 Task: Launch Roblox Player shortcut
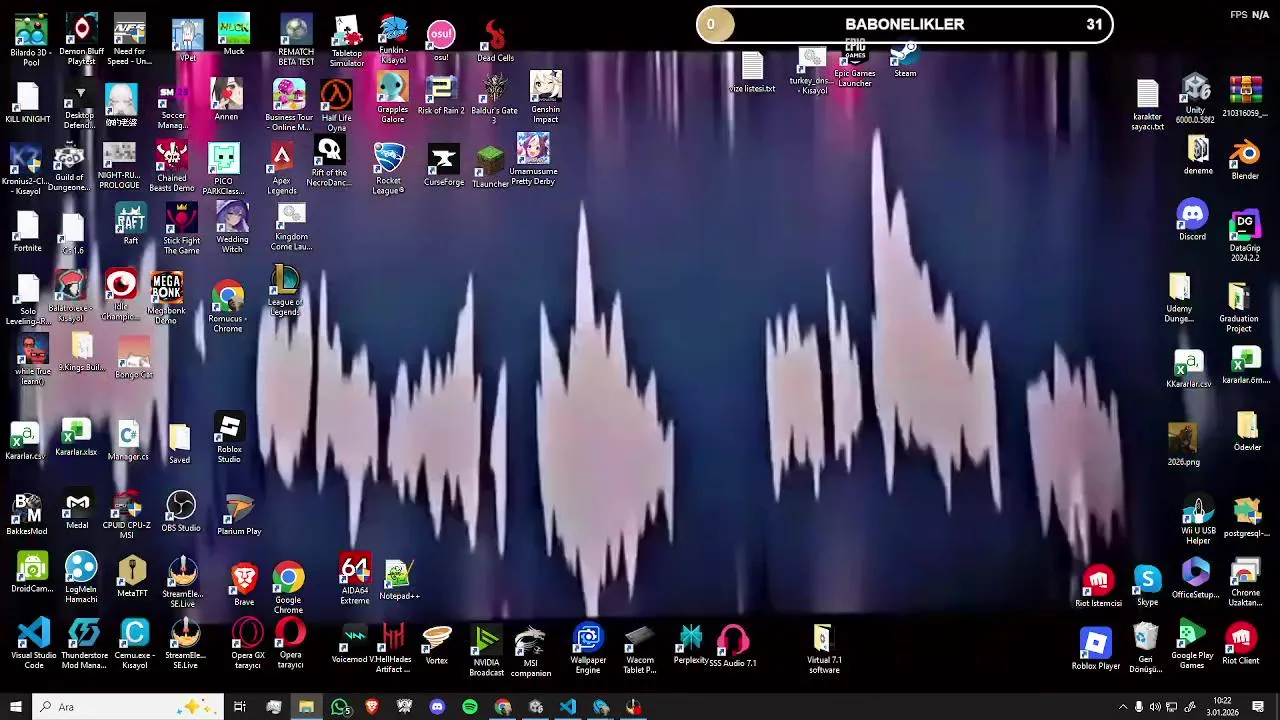1096,650
